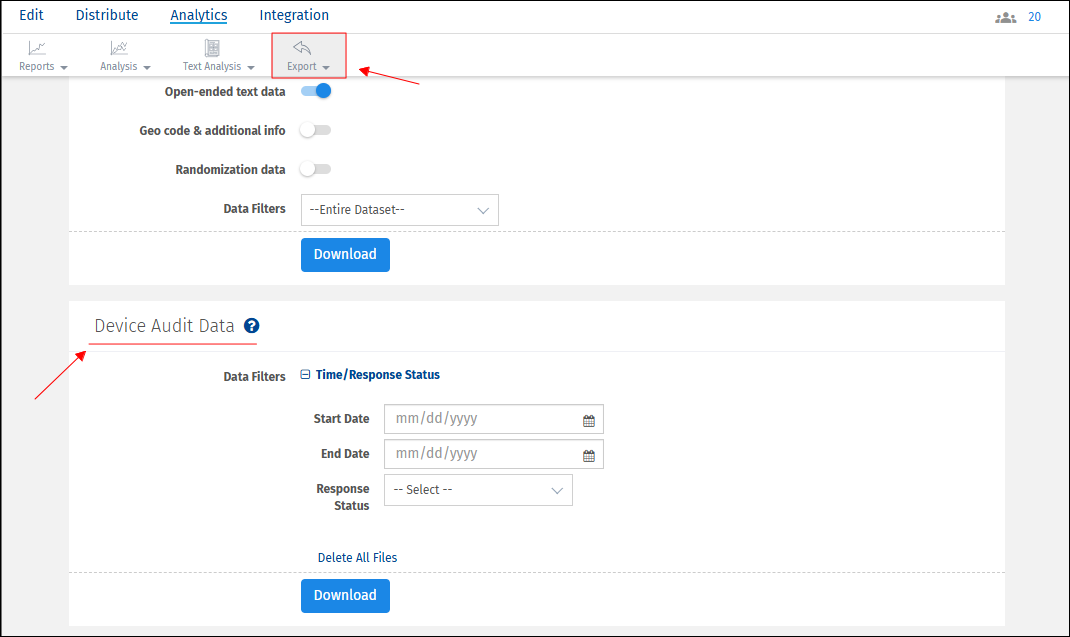
Task: Enable Geo code & additional info toggle
Action: pyautogui.click(x=316, y=130)
